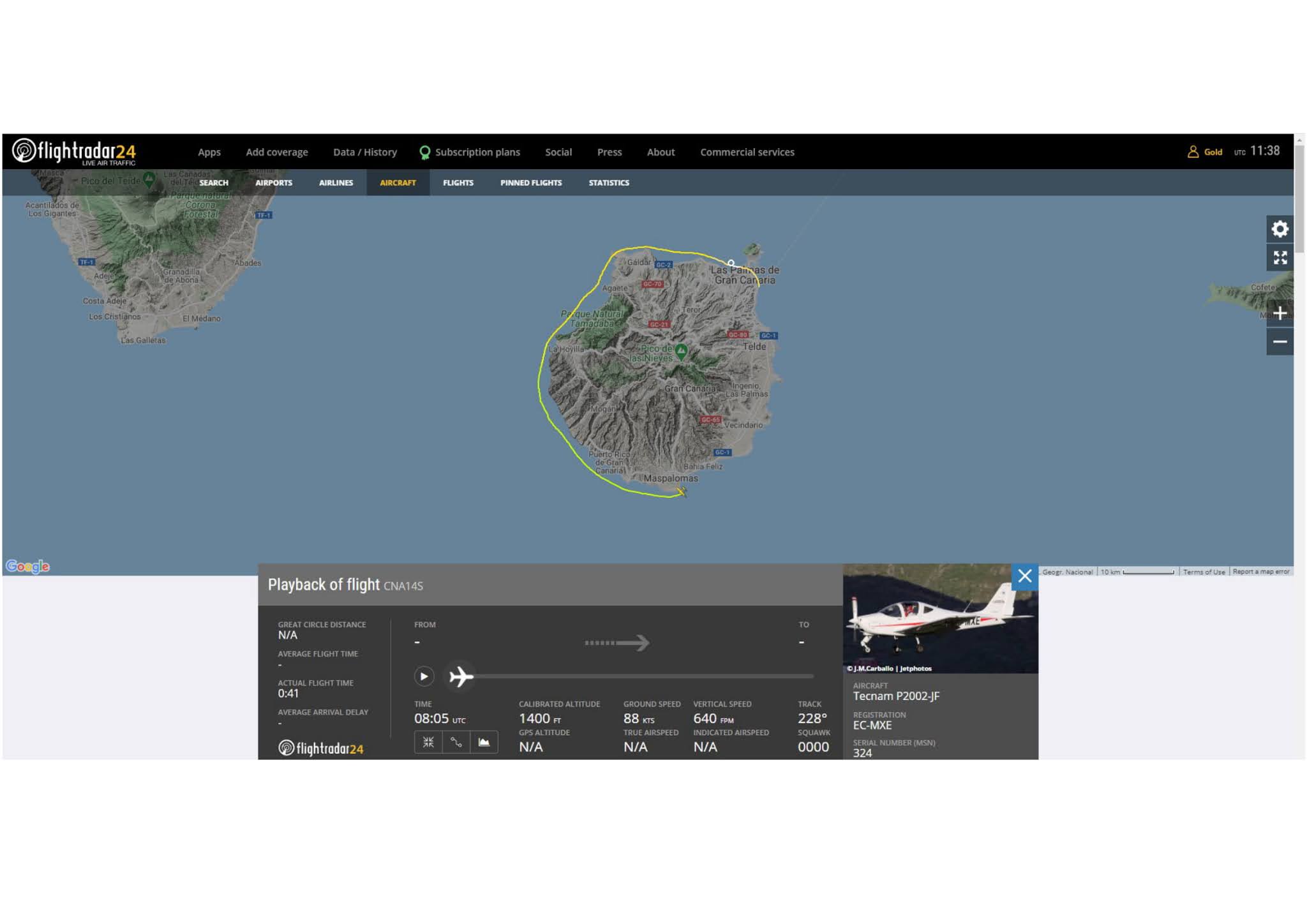Open Commercial services
This screenshot has width=1307, height=924.
click(747, 152)
